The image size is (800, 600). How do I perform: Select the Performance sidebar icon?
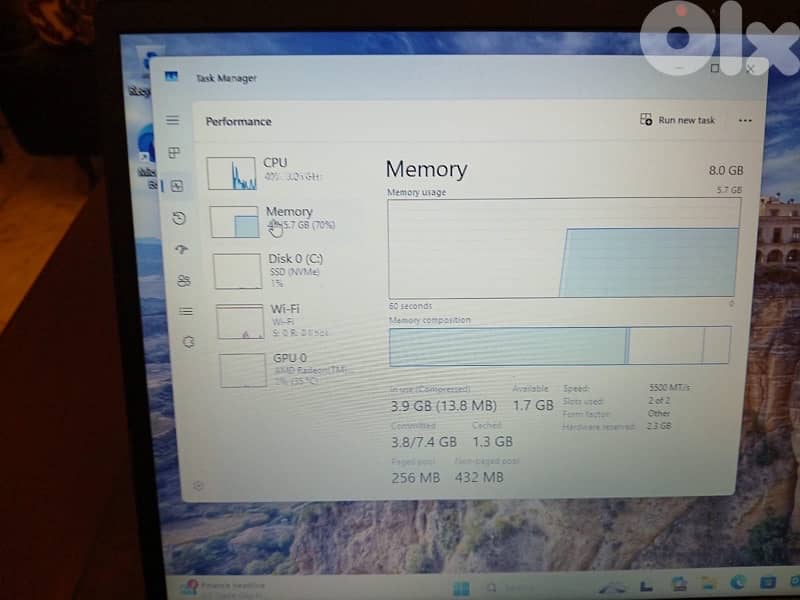176,185
